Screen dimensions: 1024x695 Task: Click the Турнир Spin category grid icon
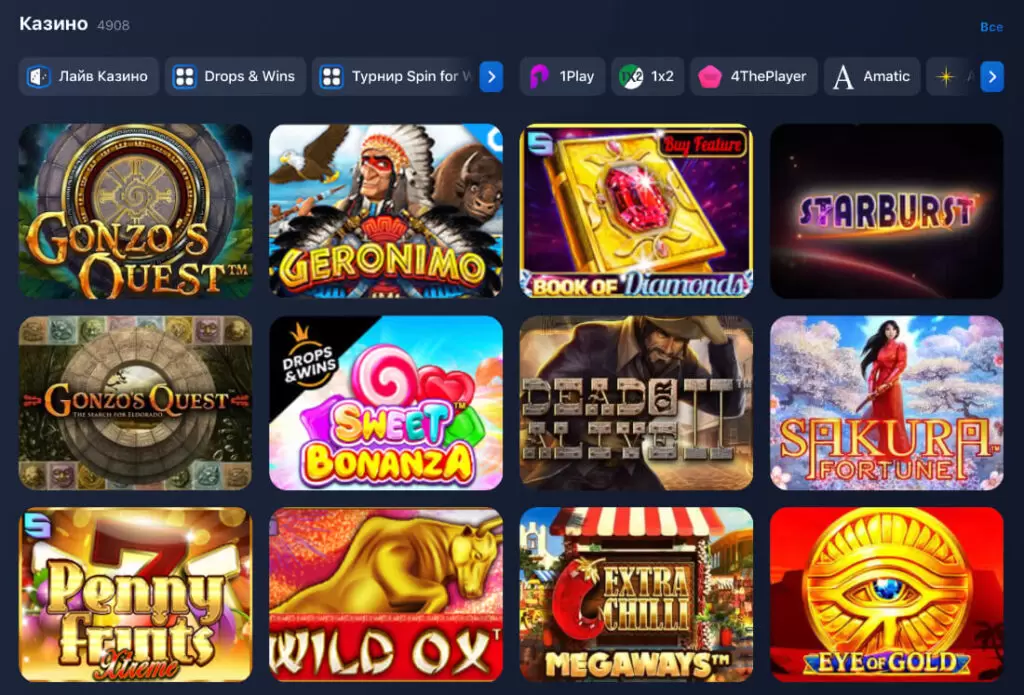tap(332, 76)
